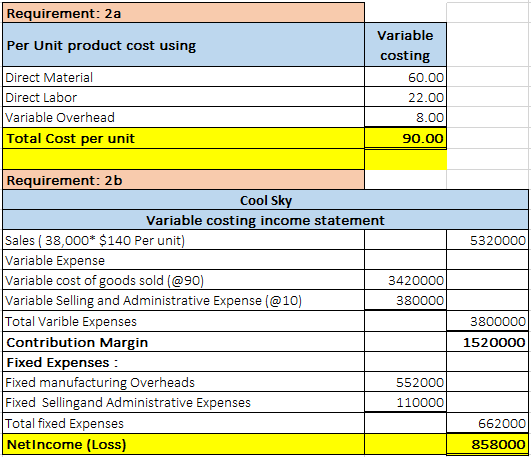Select the 'Requirement: 2b' header cell
Screen dimensions: 531x457
(x=184, y=180)
